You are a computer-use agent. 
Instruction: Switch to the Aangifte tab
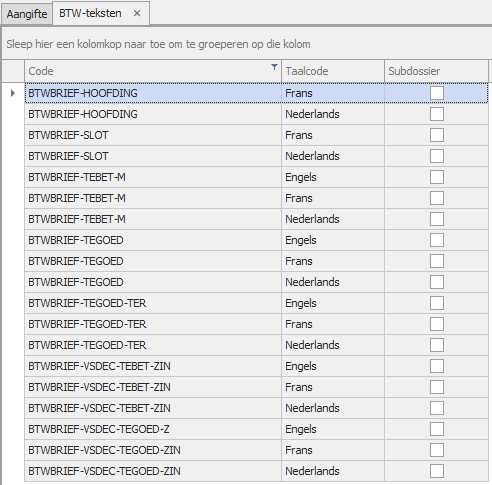pos(27,14)
